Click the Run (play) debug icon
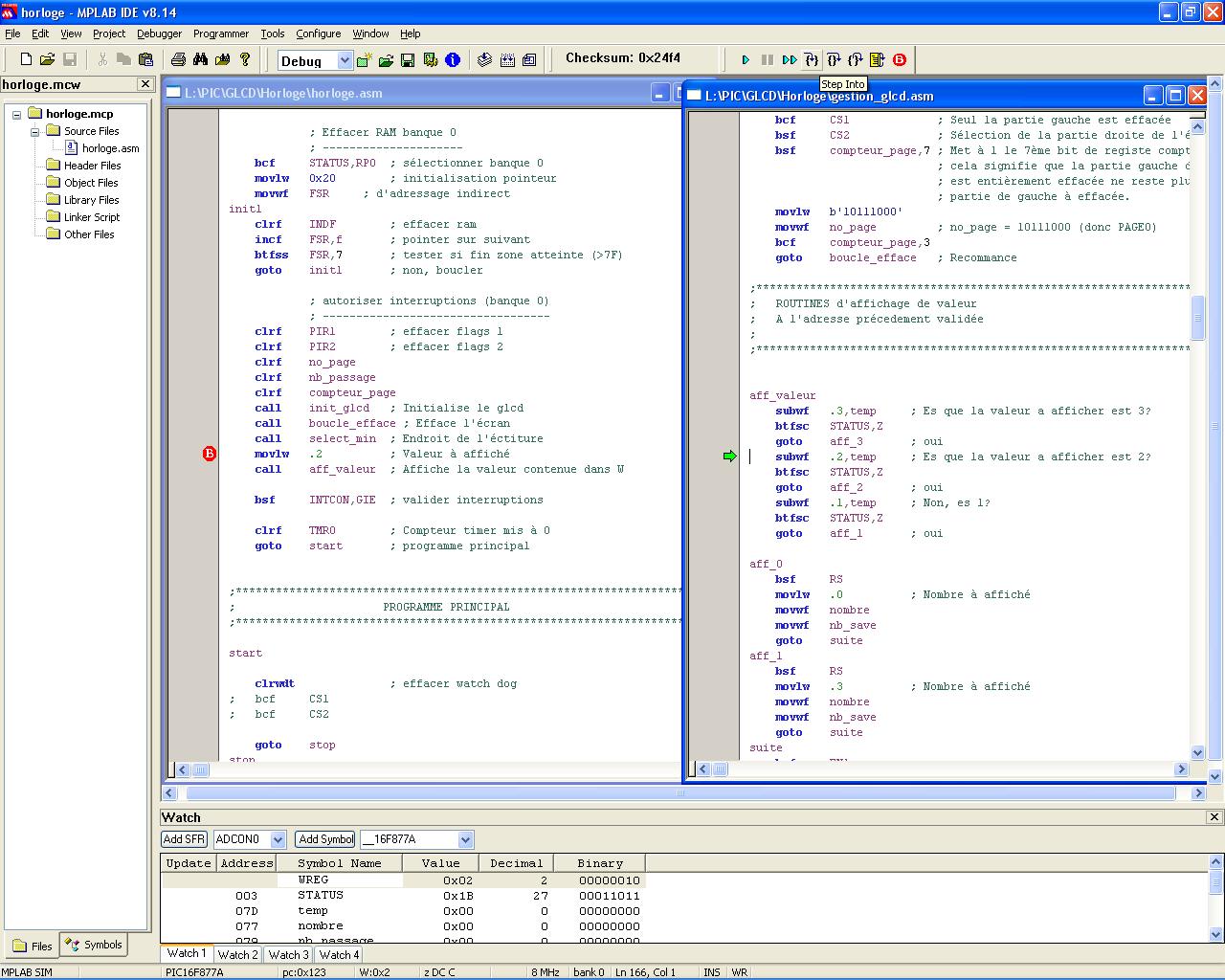The width and height of the screenshot is (1225, 980). (x=746, y=60)
